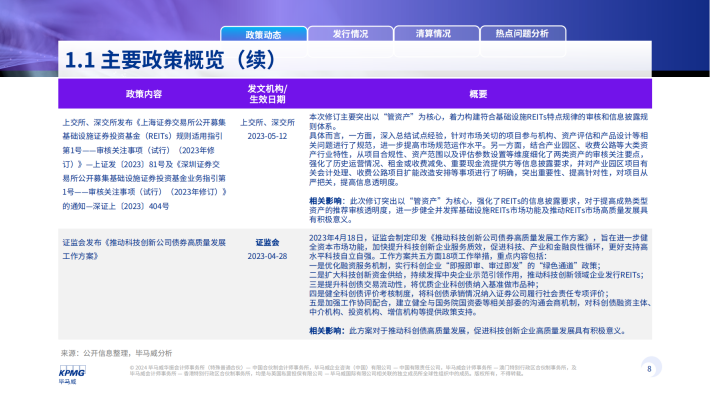The image size is (710, 399).
Task: Click the 相关影响 line about 科创债高质量发展
Action: [468, 331]
